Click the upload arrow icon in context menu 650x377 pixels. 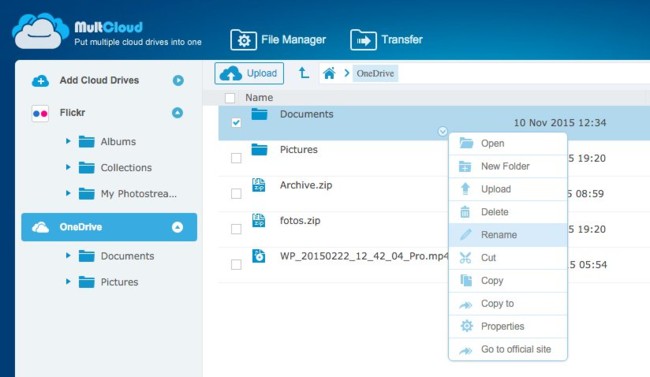pos(465,189)
